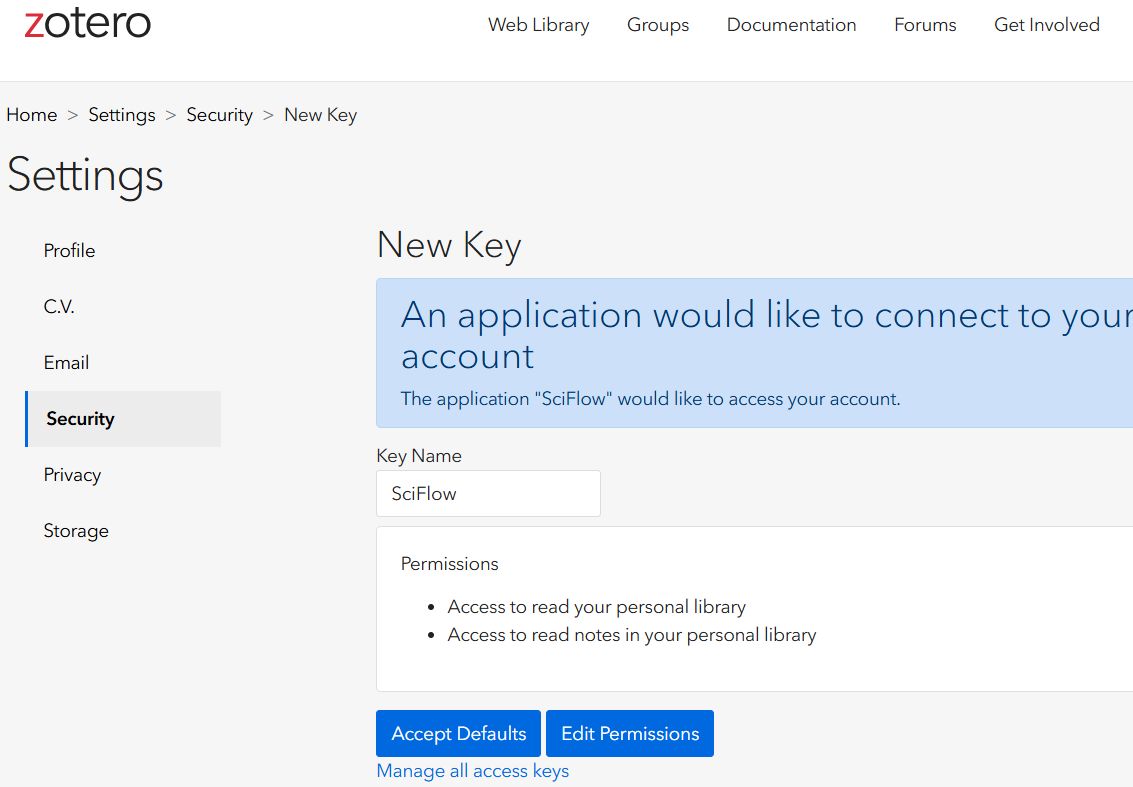Open the Web Library page
Viewport: 1133px width, 787px height.
[538, 25]
